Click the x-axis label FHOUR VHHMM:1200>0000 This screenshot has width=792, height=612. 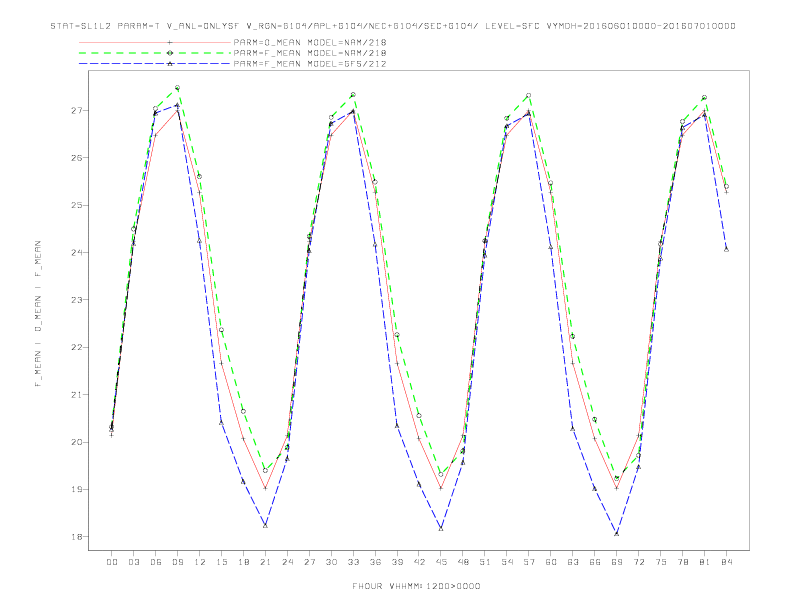tap(416, 586)
